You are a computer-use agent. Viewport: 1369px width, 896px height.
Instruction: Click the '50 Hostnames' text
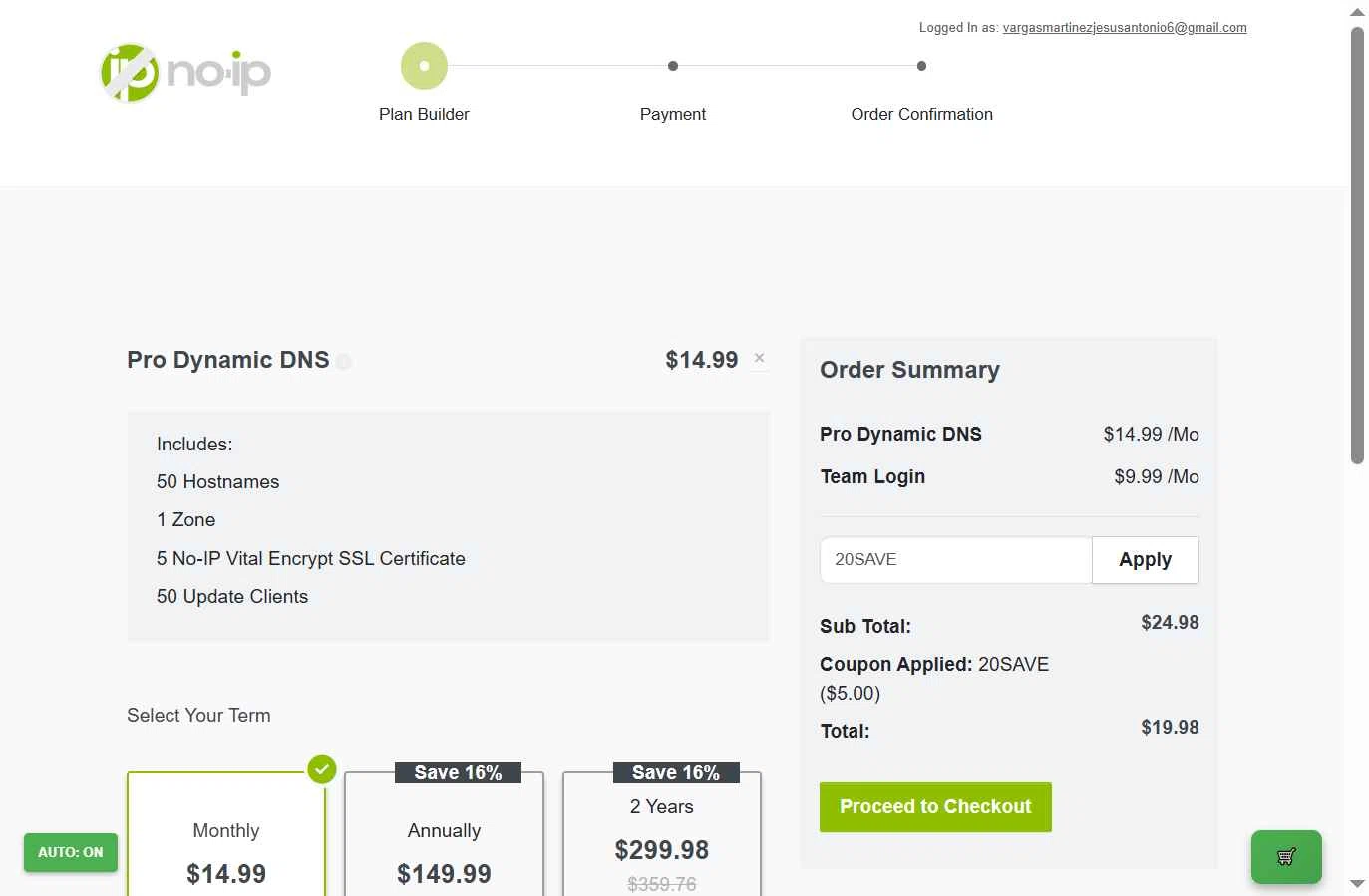pos(217,481)
